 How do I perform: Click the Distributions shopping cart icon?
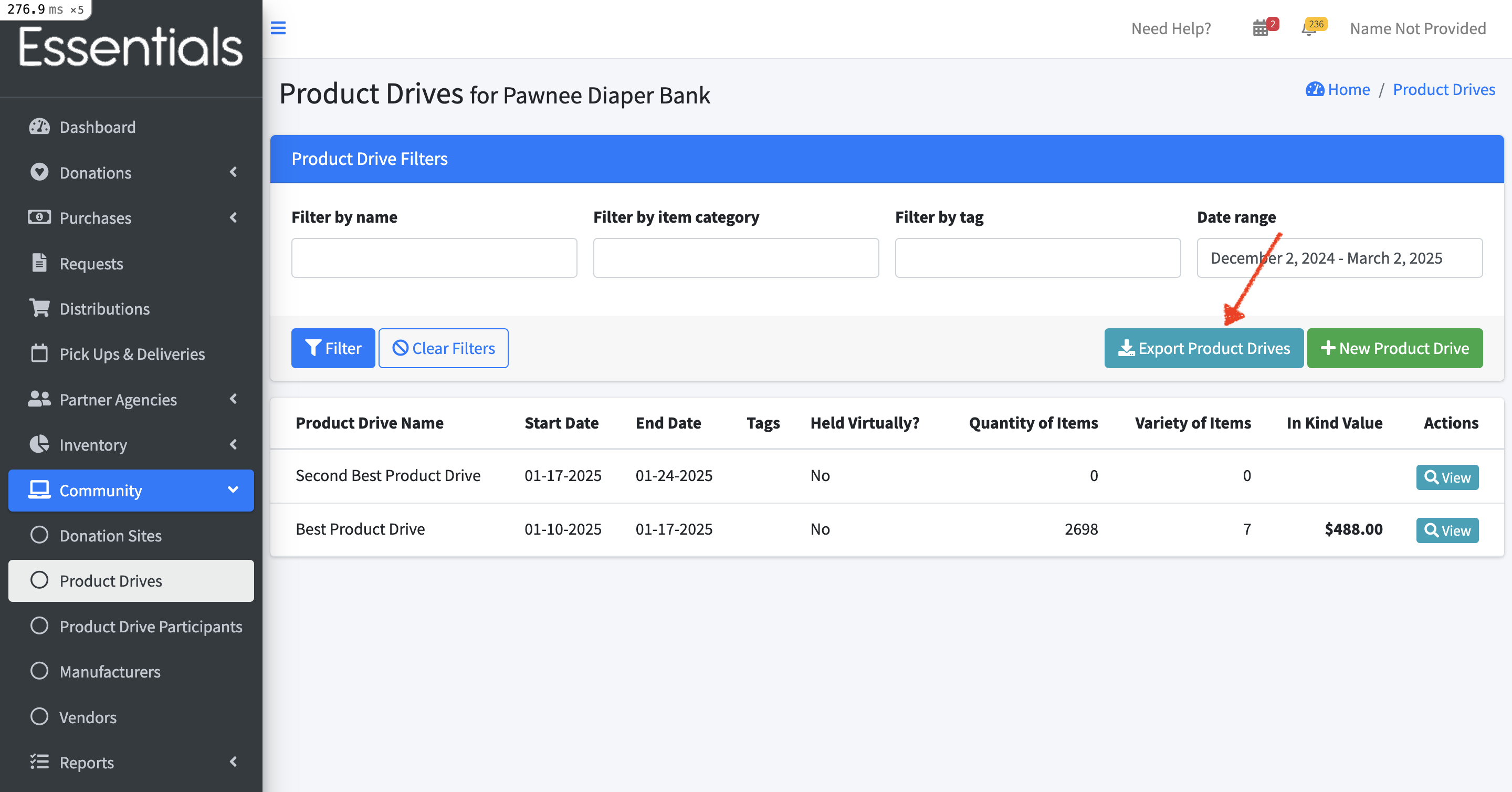click(39, 308)
